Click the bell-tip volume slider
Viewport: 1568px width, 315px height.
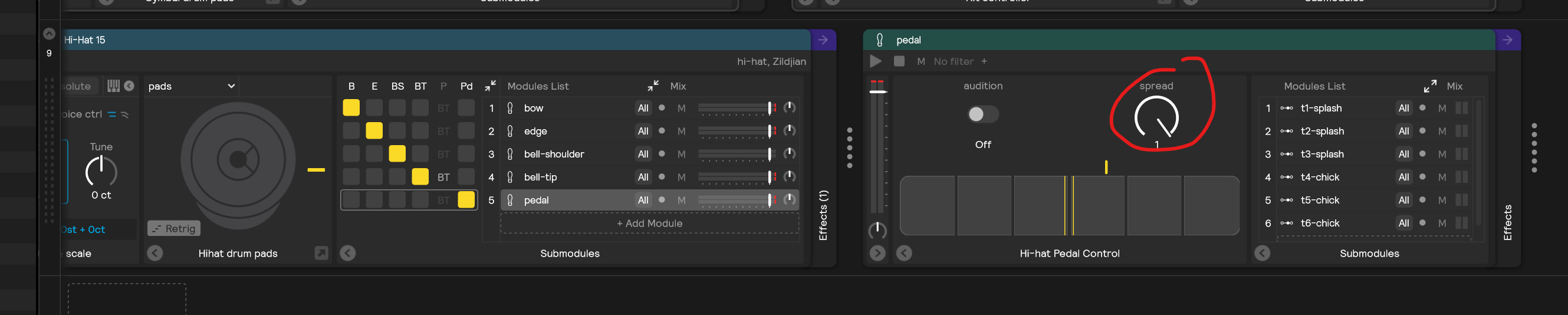click(x=735, y=178)
